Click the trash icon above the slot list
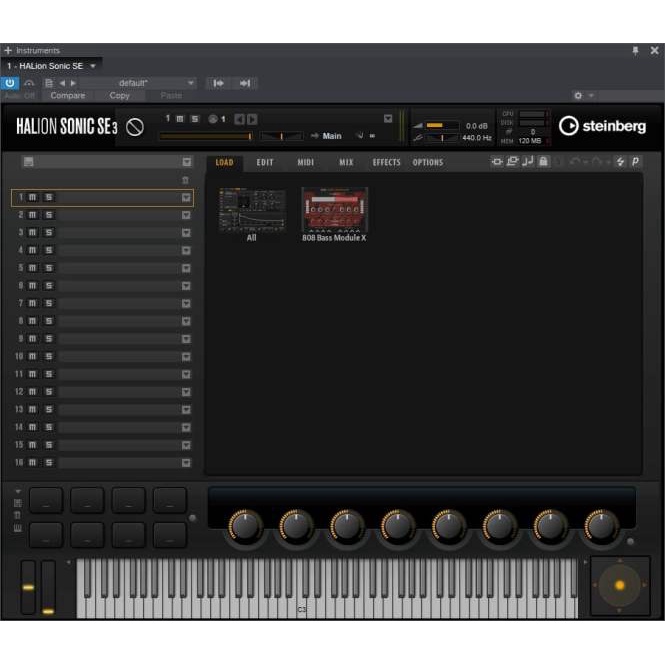The image size is (665, 665). 186,180
